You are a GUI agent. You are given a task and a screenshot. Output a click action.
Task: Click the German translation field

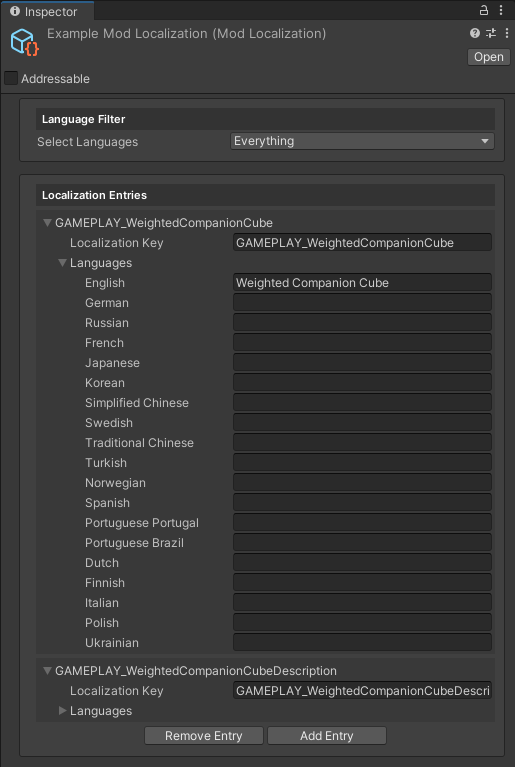[x=362, y=303]
